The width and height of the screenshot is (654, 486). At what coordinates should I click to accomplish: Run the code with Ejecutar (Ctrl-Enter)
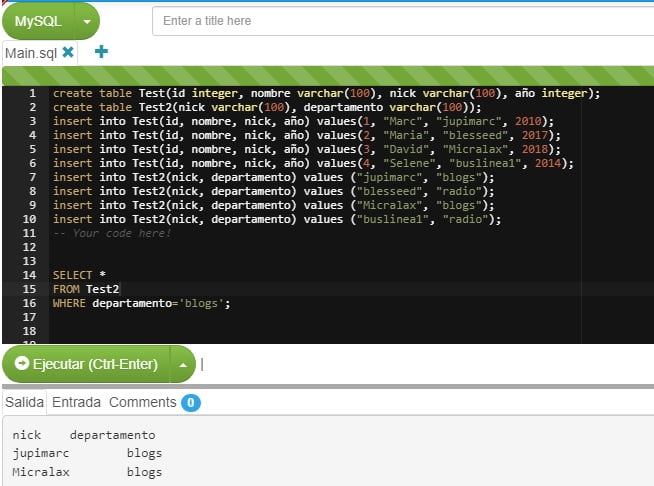pyautogui.click(x=86, y=364)
